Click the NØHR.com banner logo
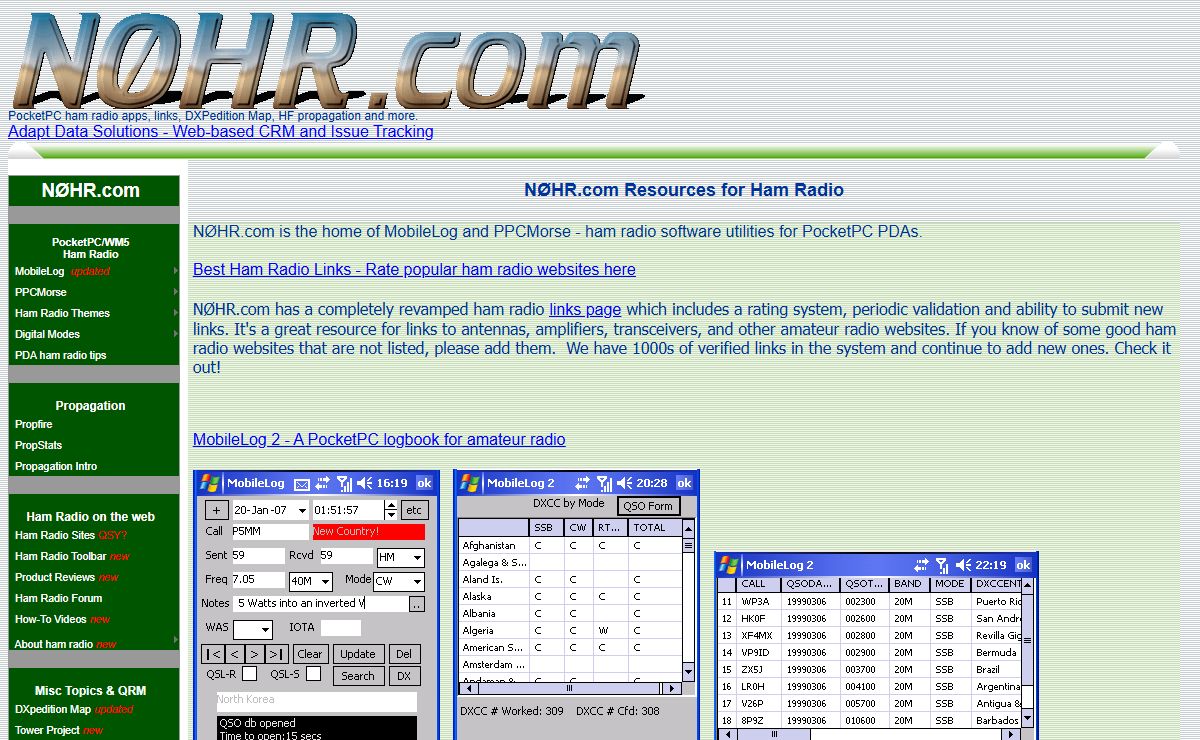The width and height of the screenshot is (1200, 740). click(x=327, y=60)
